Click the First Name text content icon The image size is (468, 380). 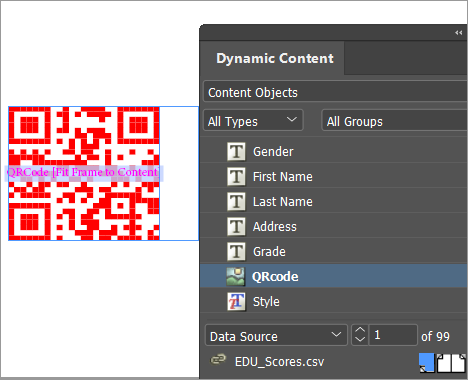click(x=236, y=177)
